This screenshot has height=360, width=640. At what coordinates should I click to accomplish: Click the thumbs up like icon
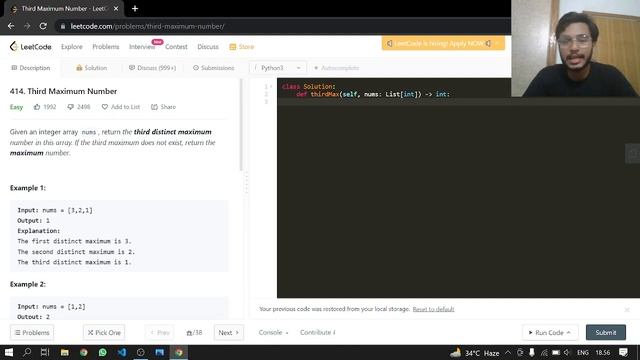point(37,107)
